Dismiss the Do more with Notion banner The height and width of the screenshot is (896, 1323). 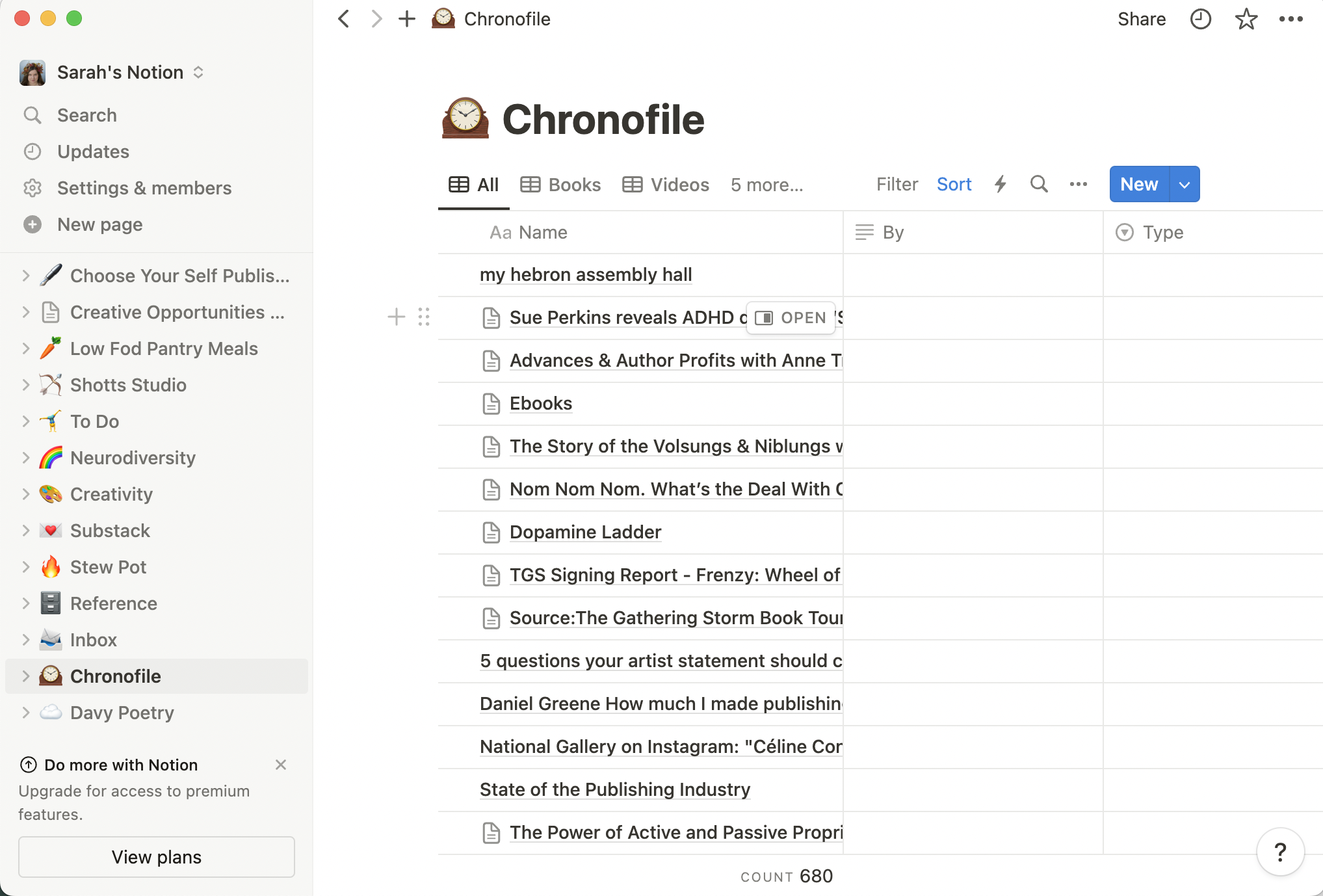[281, 765]
